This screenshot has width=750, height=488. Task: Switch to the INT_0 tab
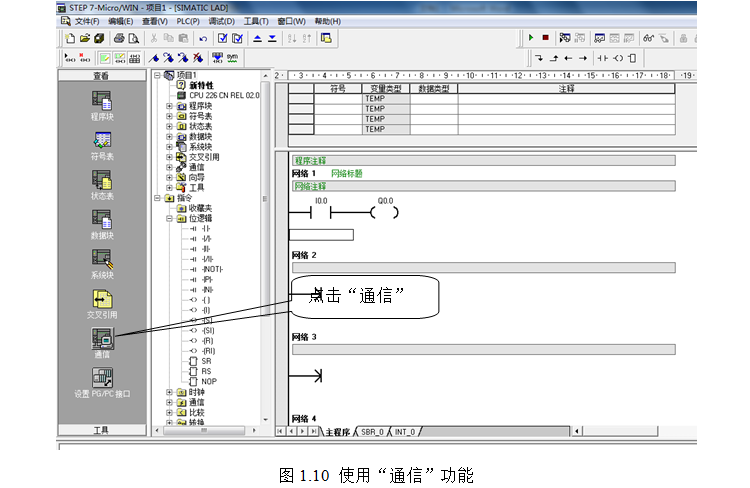405,432
